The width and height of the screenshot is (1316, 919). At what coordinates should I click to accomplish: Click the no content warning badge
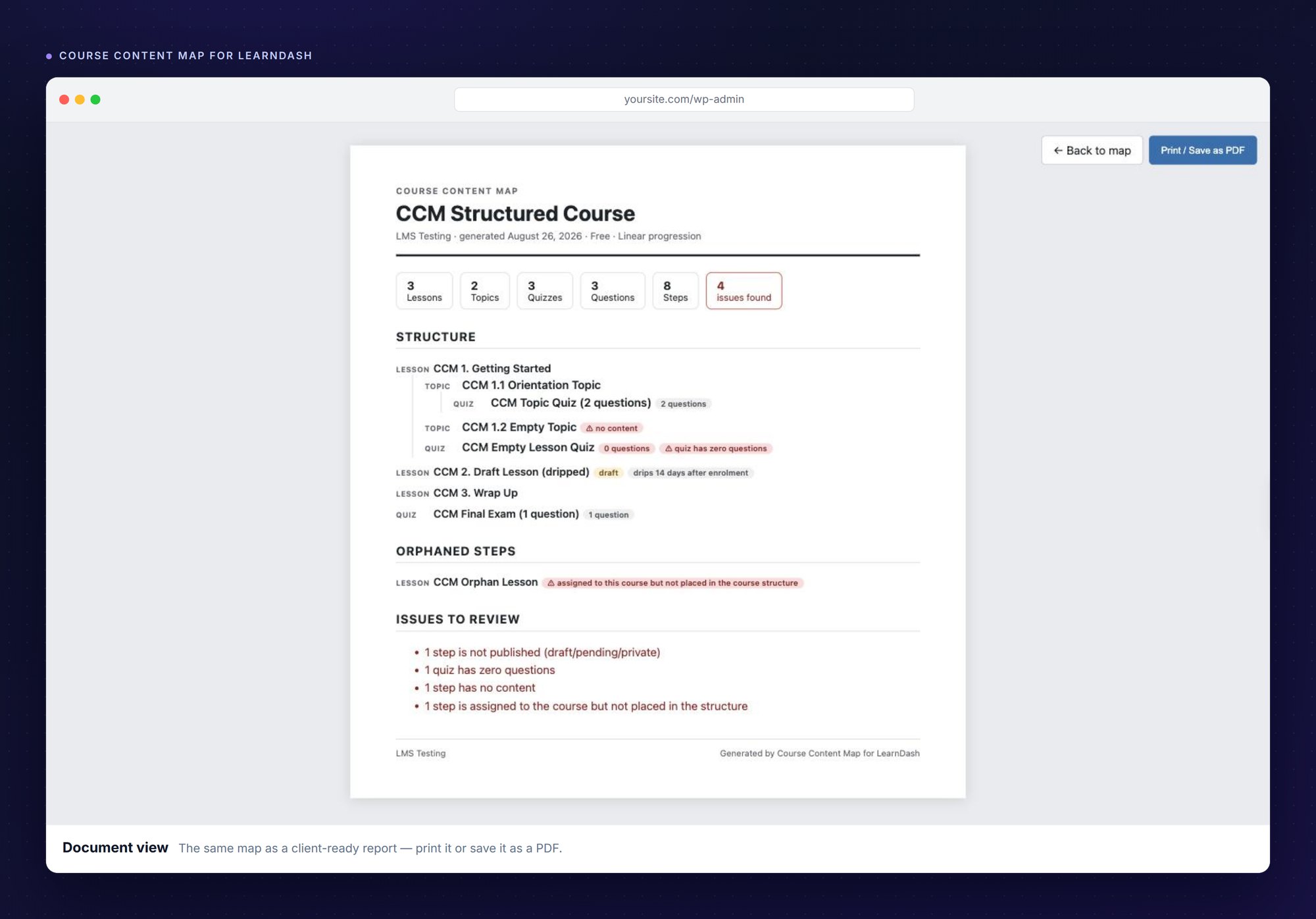611,429
